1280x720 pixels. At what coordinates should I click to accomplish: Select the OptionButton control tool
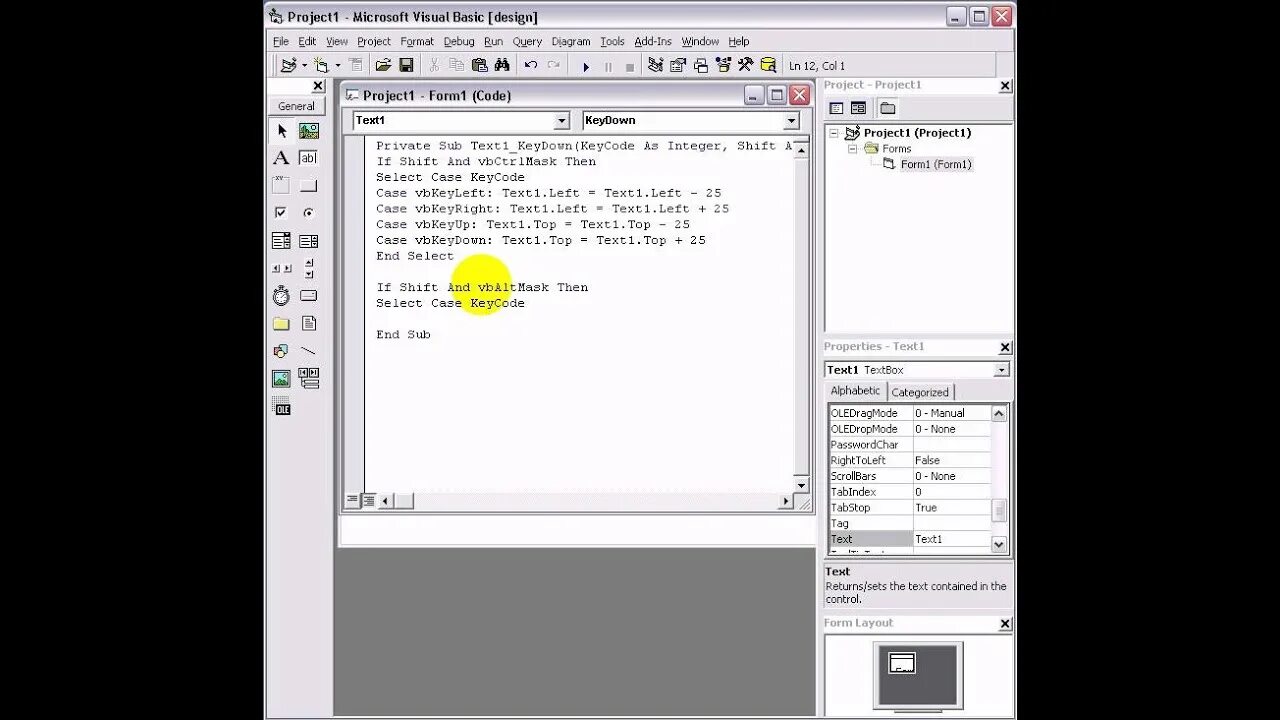click(309, 213)
